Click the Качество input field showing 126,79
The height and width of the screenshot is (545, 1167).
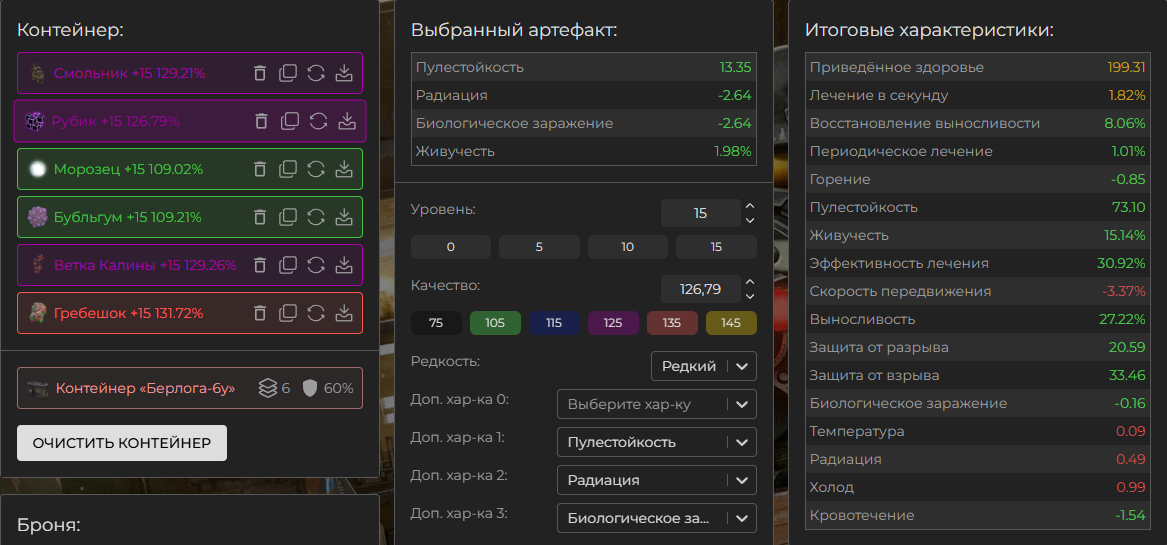click(700, 289)
